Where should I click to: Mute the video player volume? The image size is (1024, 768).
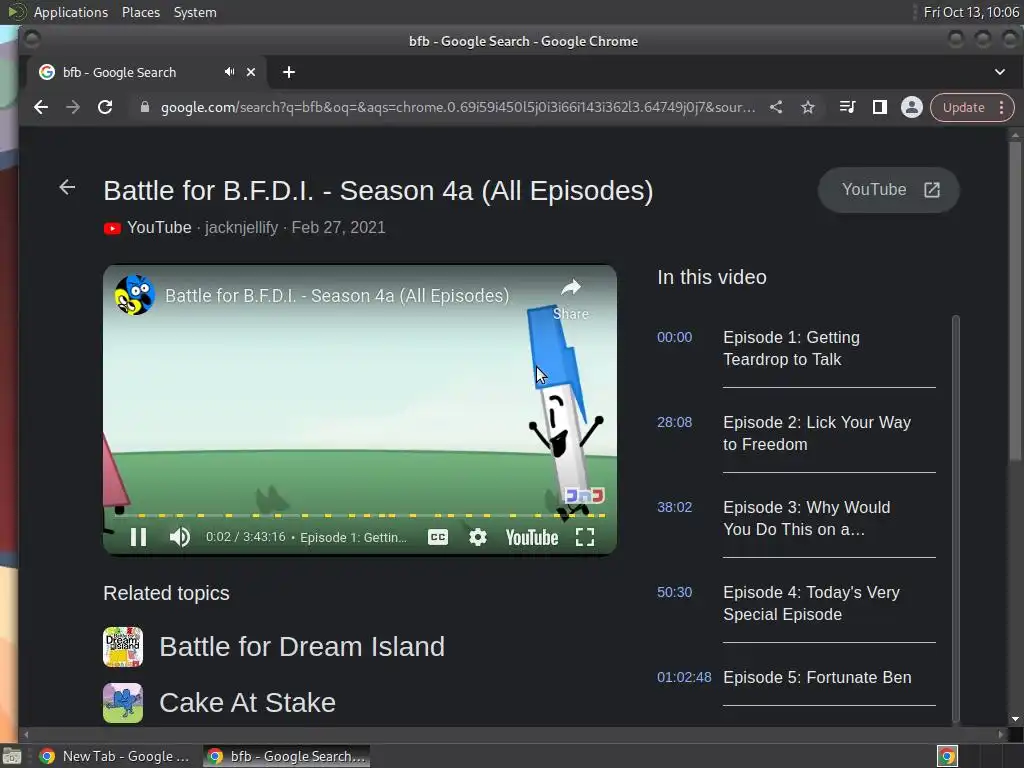(180, 537)
